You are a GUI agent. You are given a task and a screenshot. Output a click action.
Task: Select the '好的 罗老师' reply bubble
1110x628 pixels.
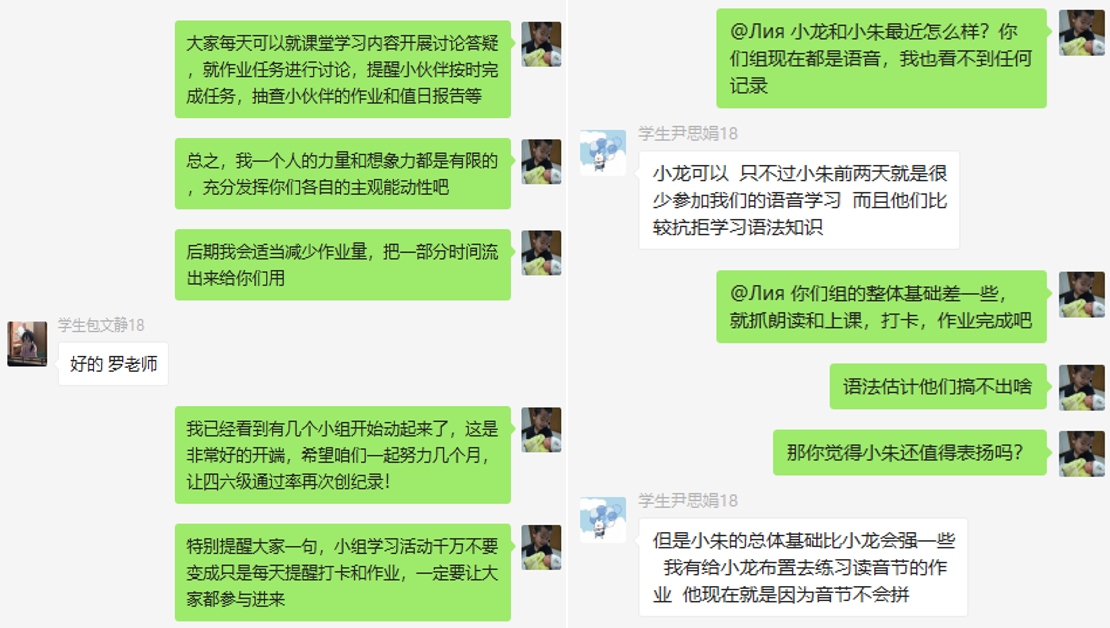[x=113, y=364]
